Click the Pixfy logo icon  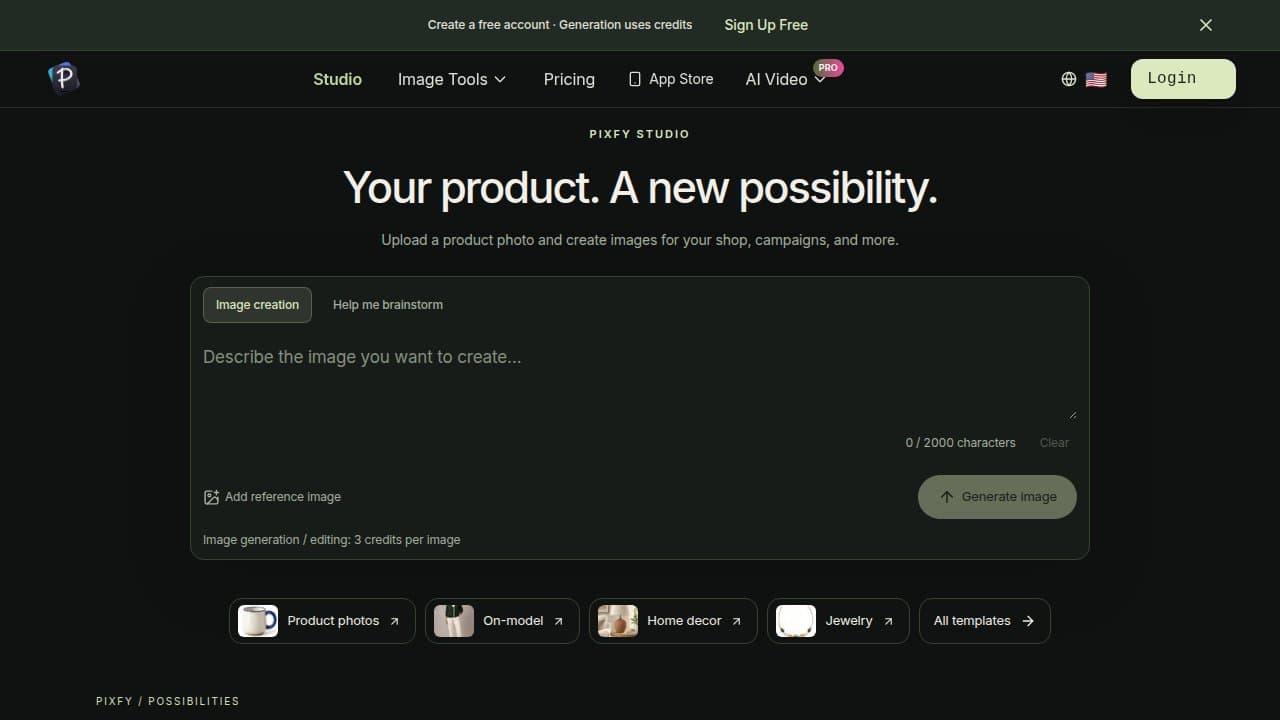pyautogui.click(x=64, y=78)
